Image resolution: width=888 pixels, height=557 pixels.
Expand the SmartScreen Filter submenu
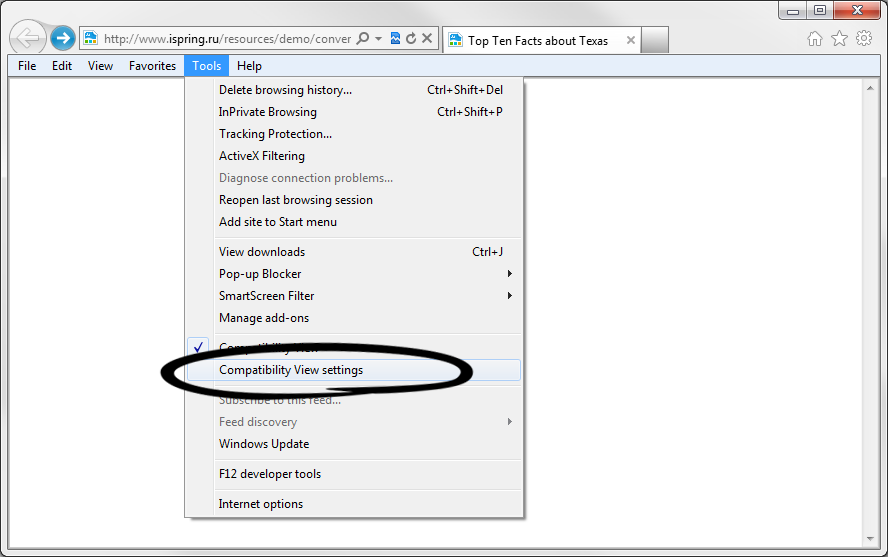(x=354, y=296)
